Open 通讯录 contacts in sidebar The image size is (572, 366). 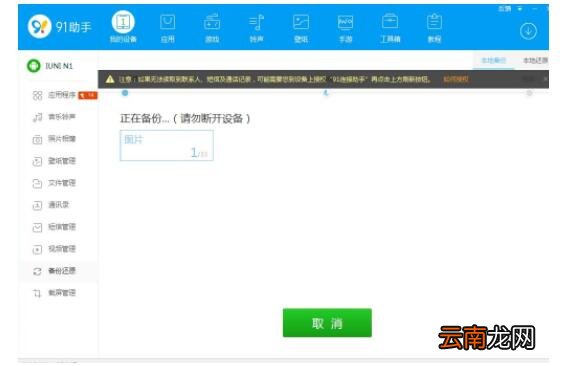point(51,205)
